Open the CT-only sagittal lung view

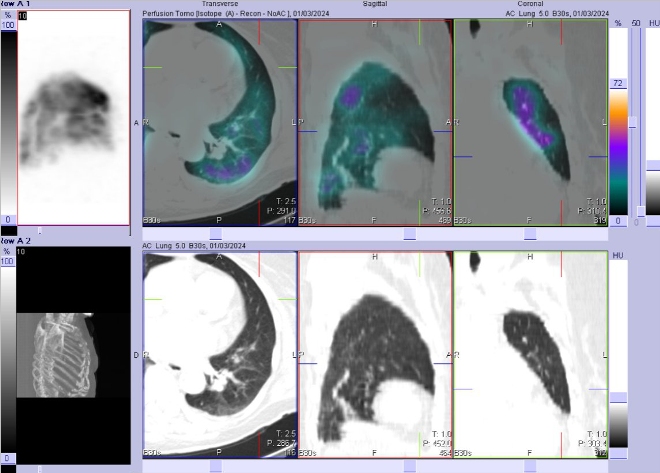point(375,355)
